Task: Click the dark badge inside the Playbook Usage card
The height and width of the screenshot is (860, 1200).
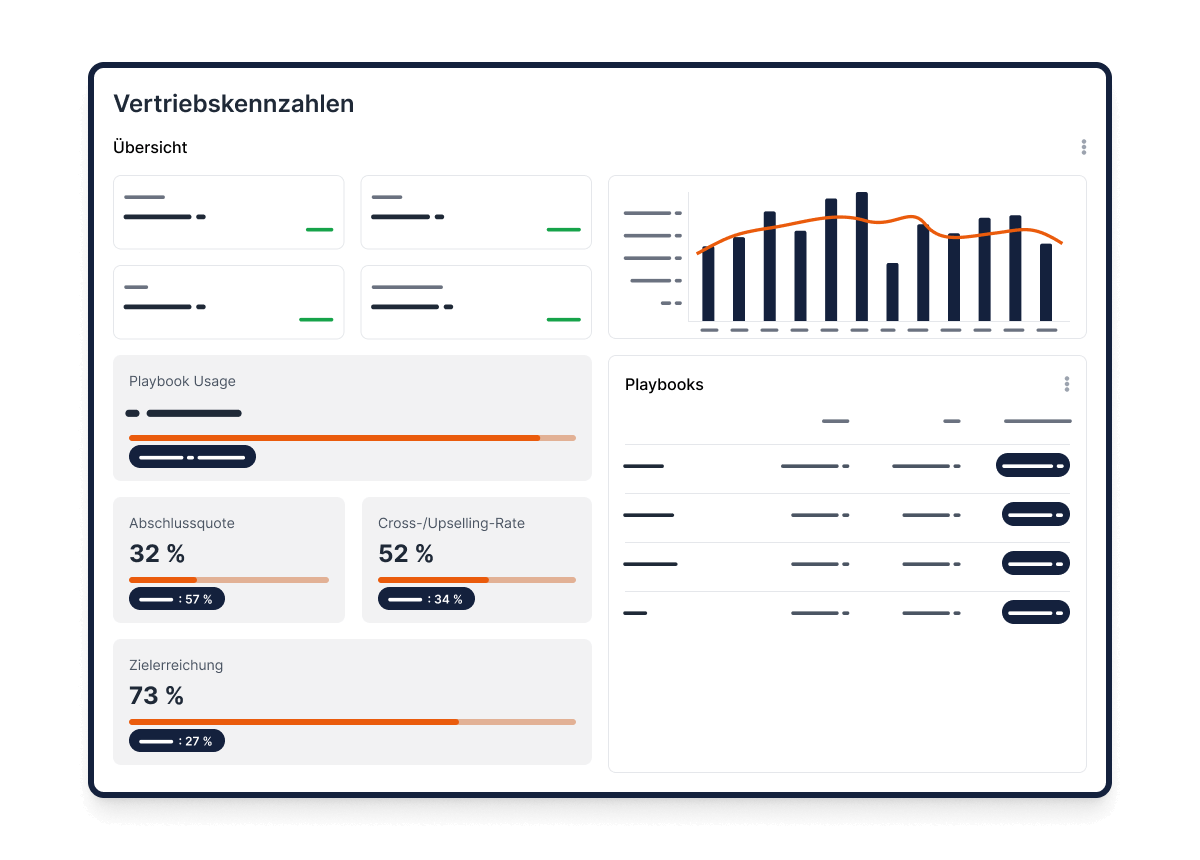Action: coord(192,456)
